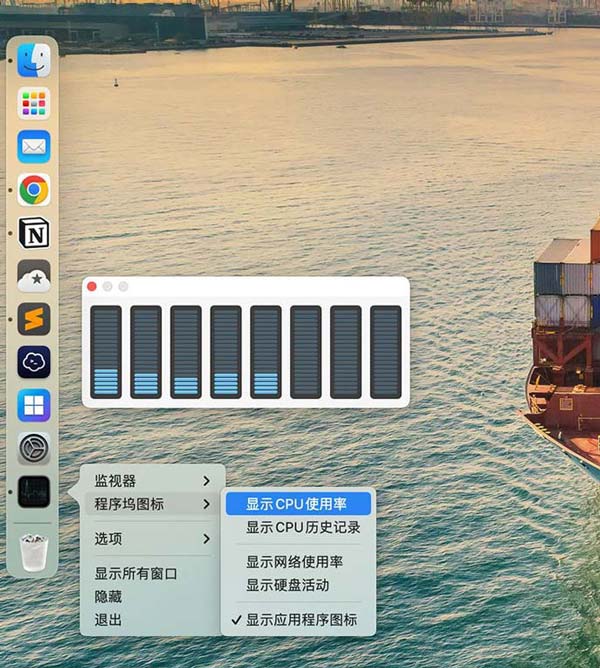Open Finder from the dock
This screenshot has height=668, width=600.
[x=34, y=61]
